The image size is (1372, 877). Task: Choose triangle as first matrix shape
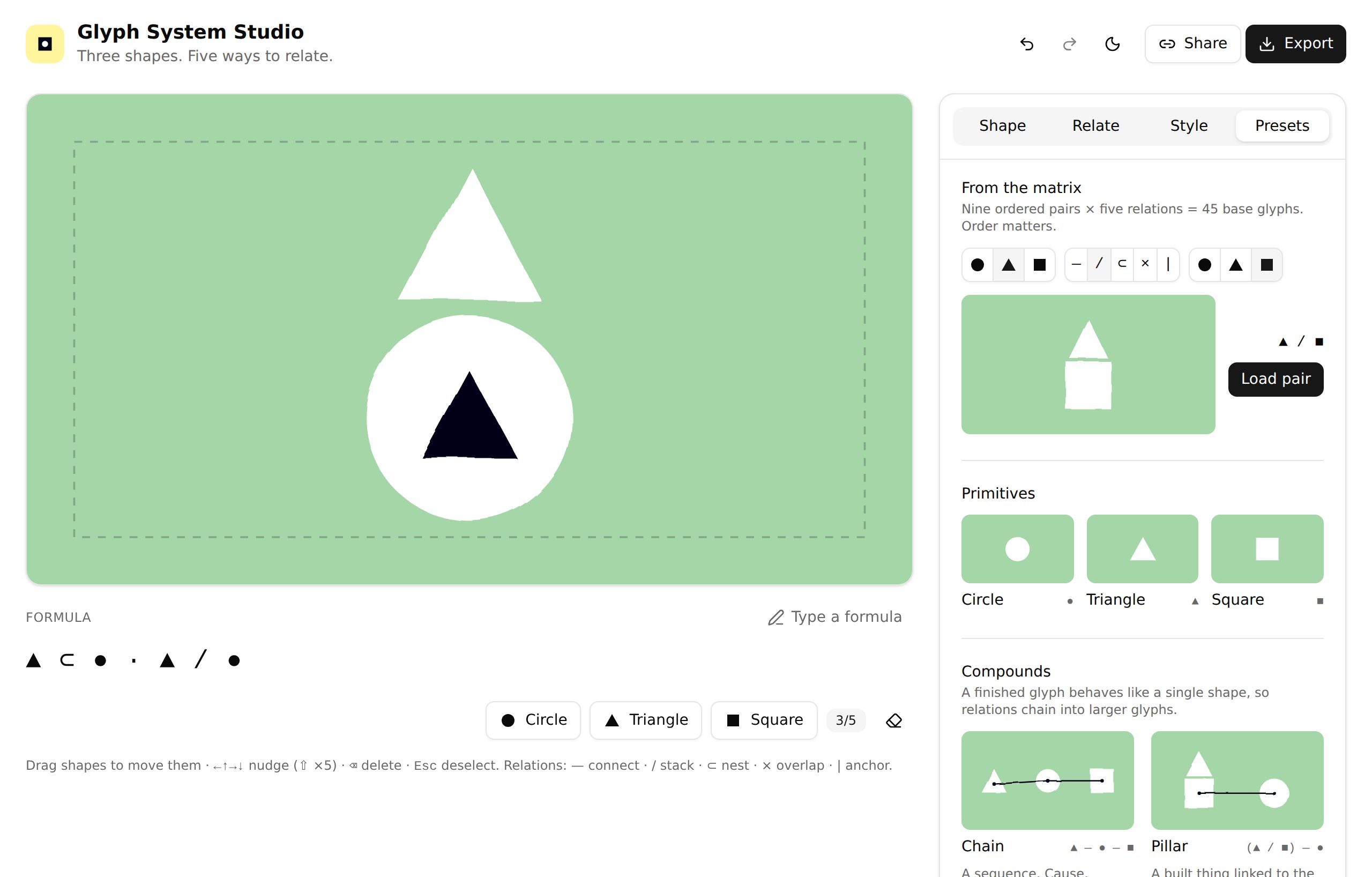tap(1009, 265)
